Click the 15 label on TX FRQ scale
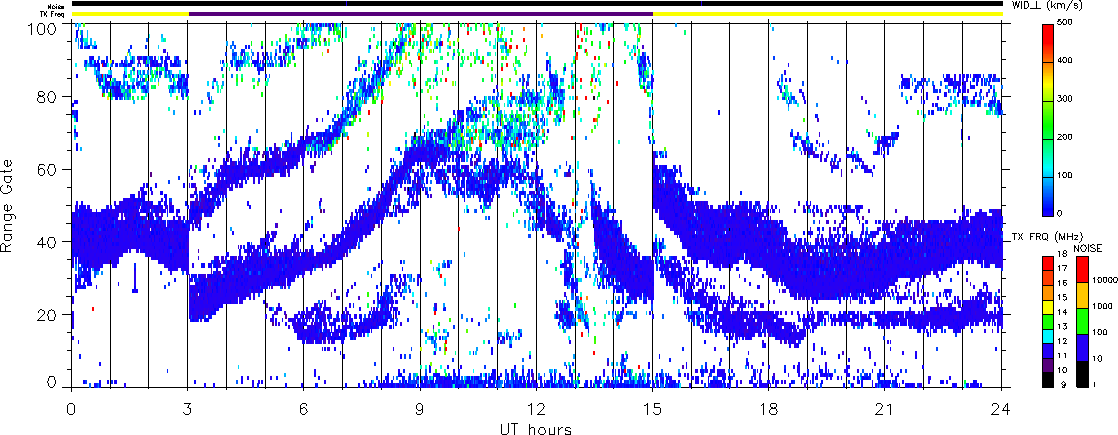1118x435 pixels. click(x=1062, y=297)
